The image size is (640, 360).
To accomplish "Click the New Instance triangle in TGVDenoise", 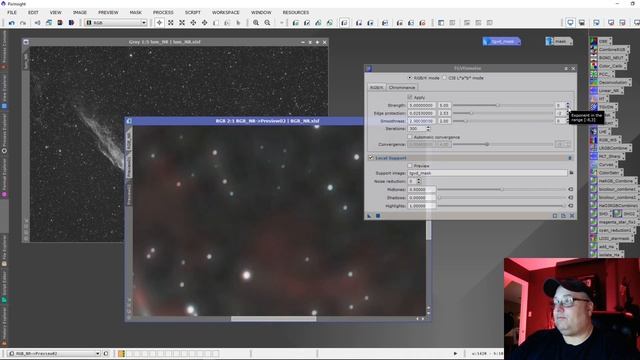I will point(369,216).
